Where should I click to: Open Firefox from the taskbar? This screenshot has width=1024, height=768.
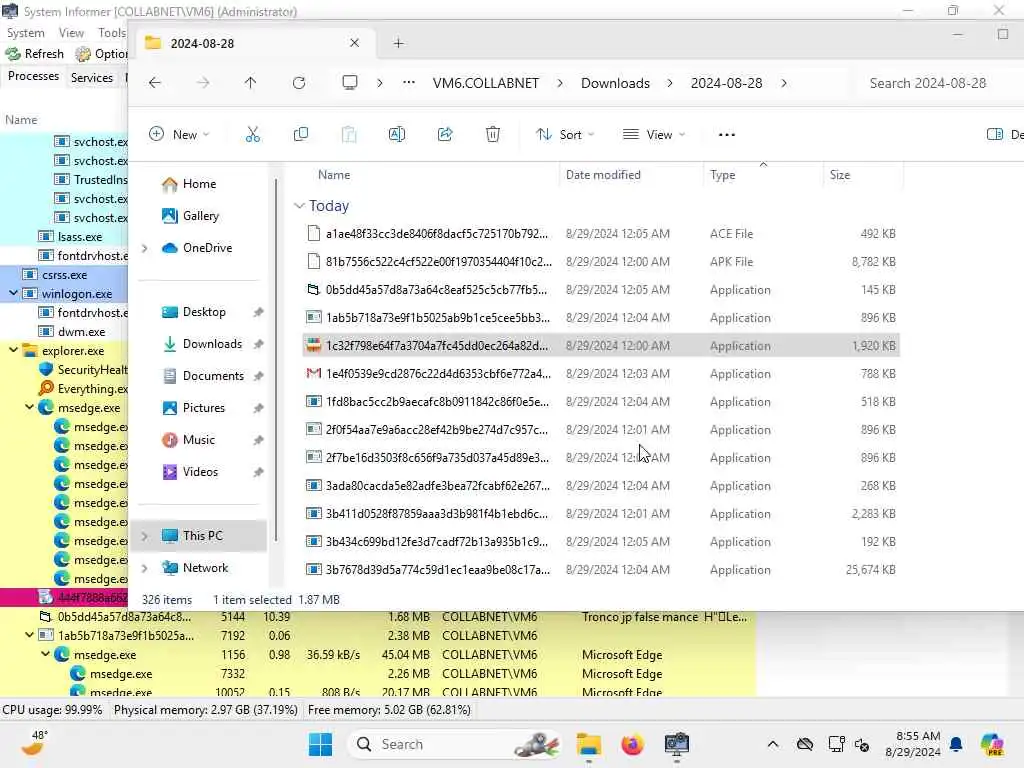(632, 744)
